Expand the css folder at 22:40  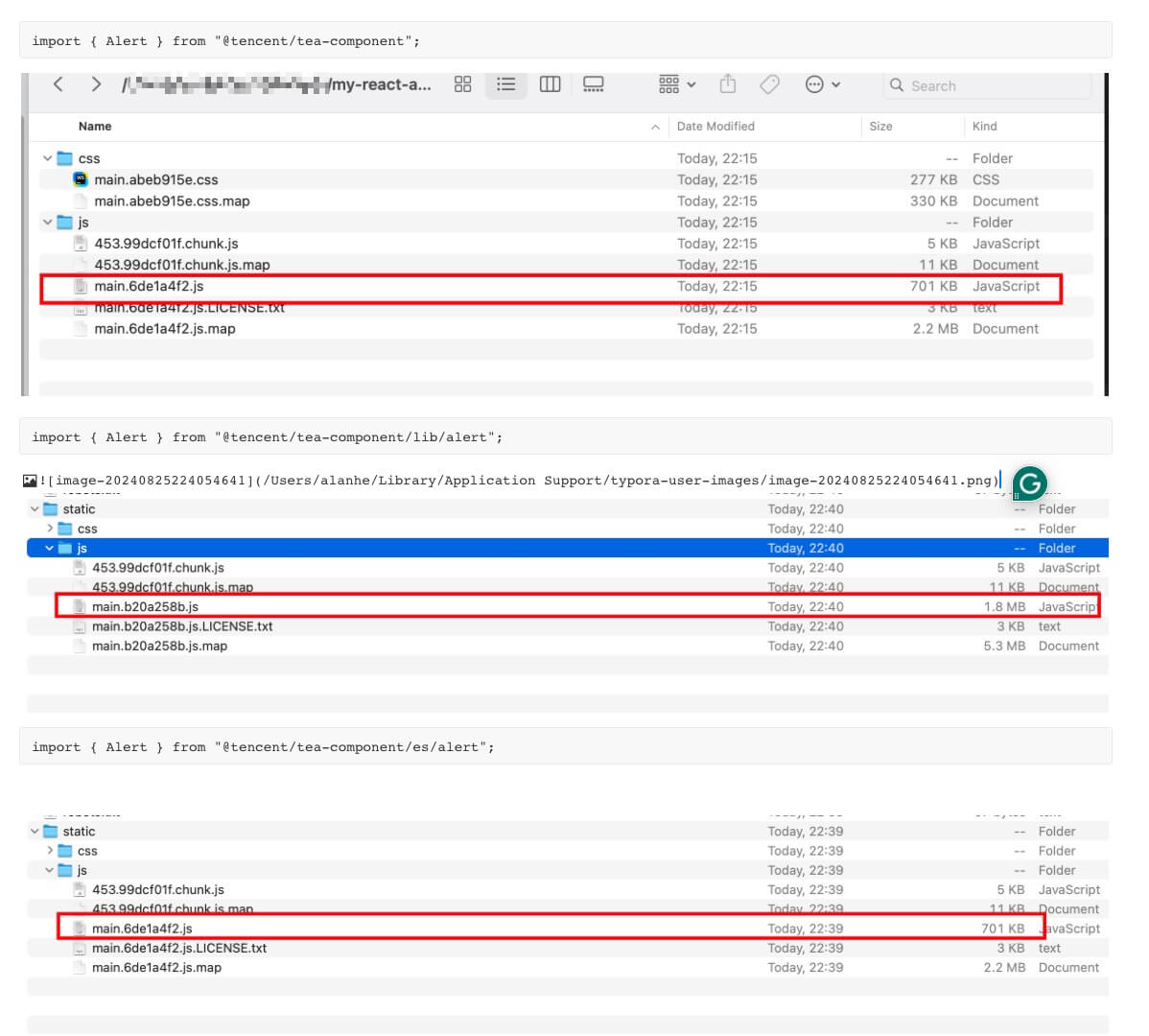(x=49, y=529)
